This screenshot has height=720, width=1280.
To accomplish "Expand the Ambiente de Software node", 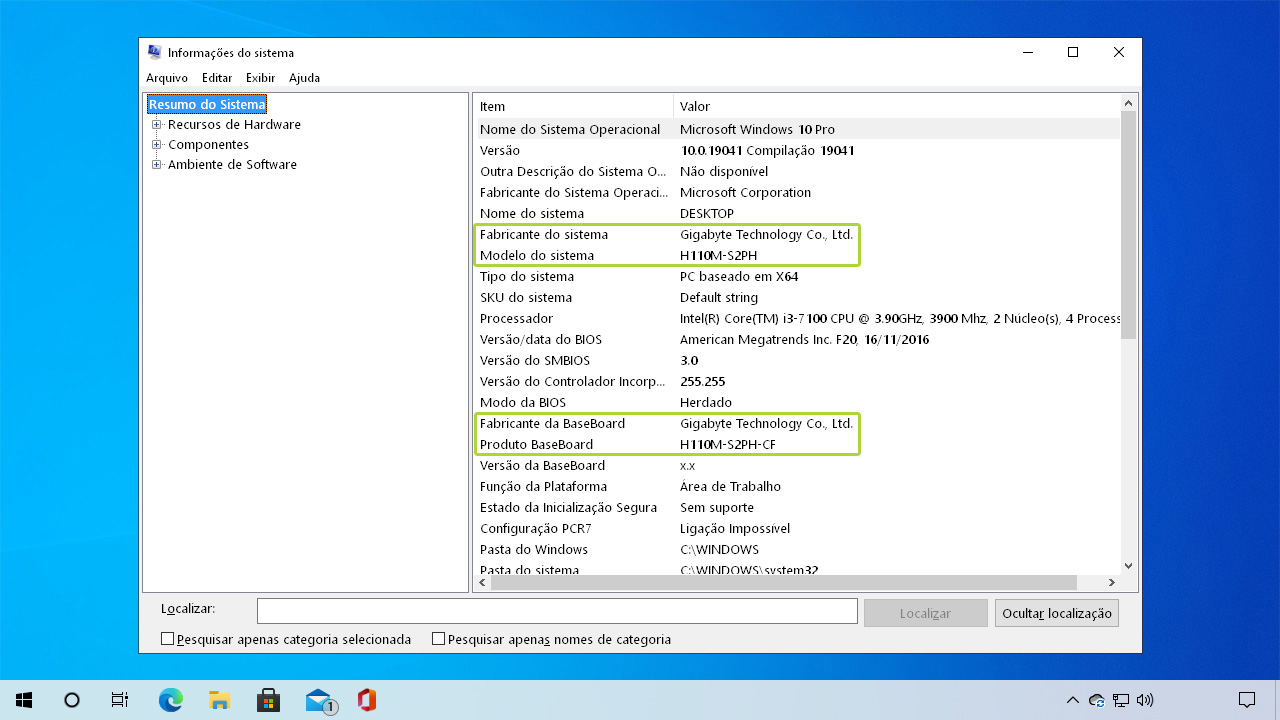I will pyautogui.click(x=157, y=165).
